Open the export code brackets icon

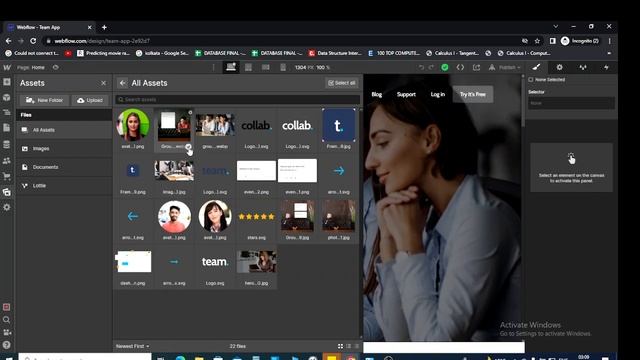click(460, 67)
